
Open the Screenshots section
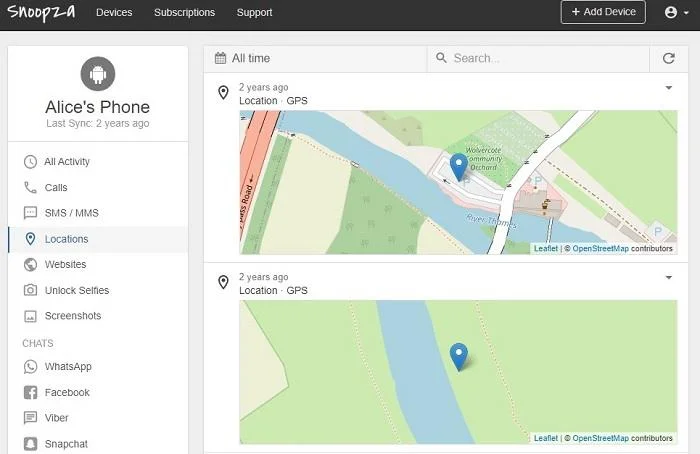pyautogui.click(x=98, y=316)
